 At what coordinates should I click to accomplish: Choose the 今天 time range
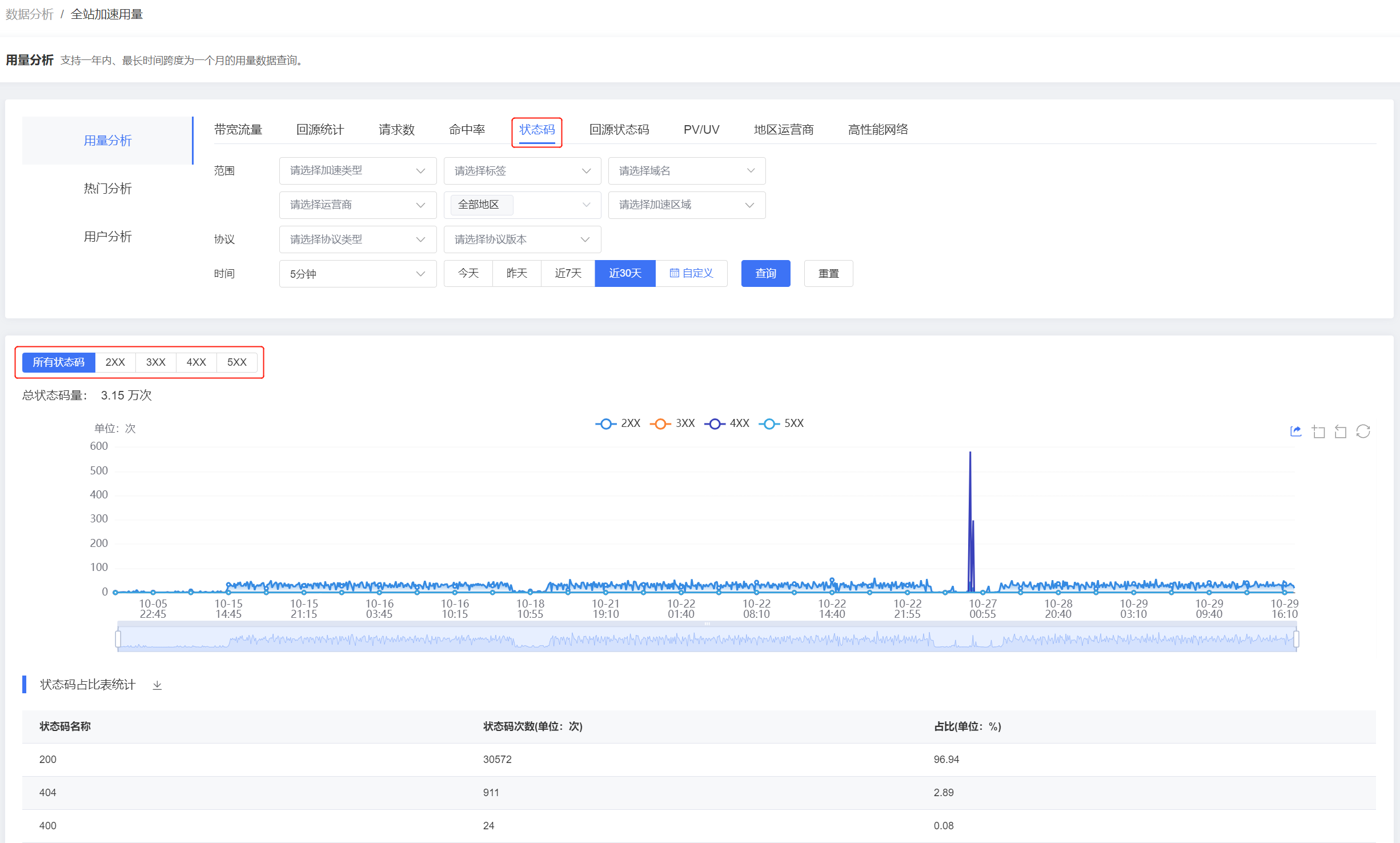(x=468, y=273)
